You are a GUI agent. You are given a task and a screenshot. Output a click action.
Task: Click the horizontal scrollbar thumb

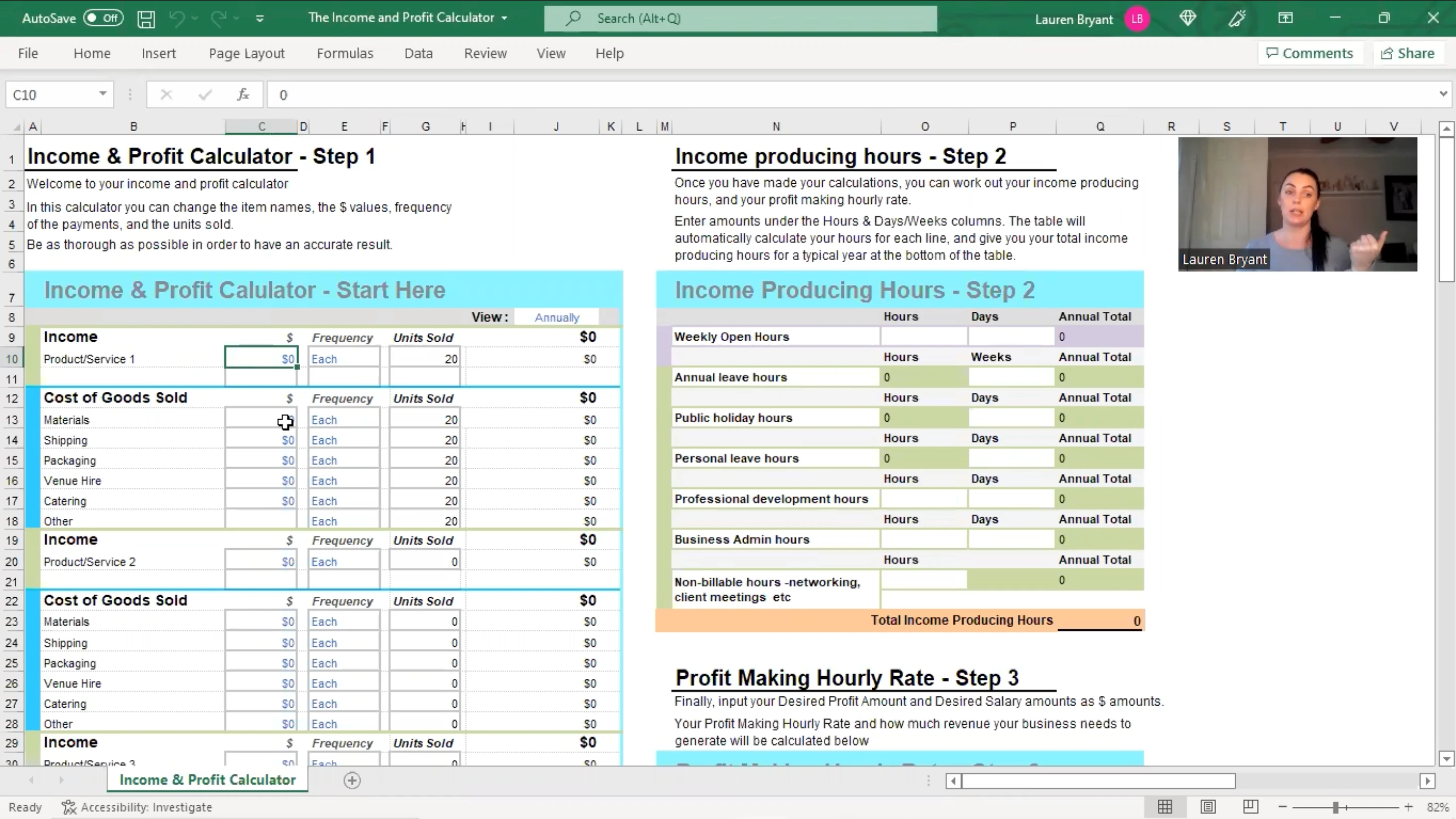tap(1098, 781)
